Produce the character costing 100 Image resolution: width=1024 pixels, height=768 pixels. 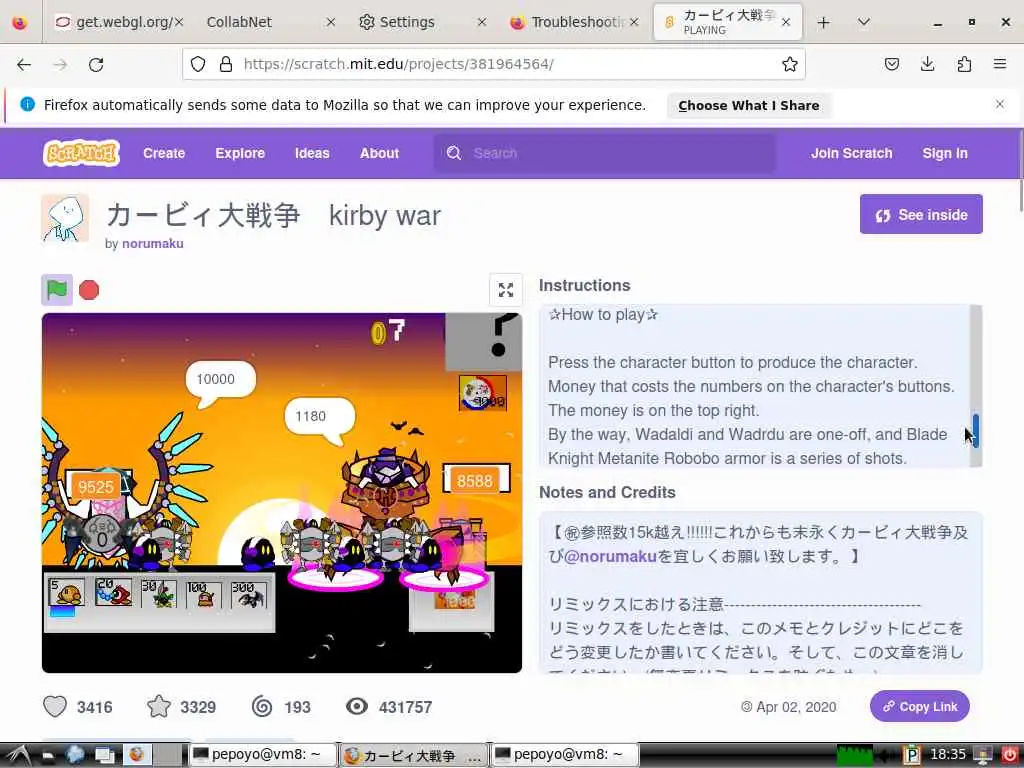tap(204, 594)
